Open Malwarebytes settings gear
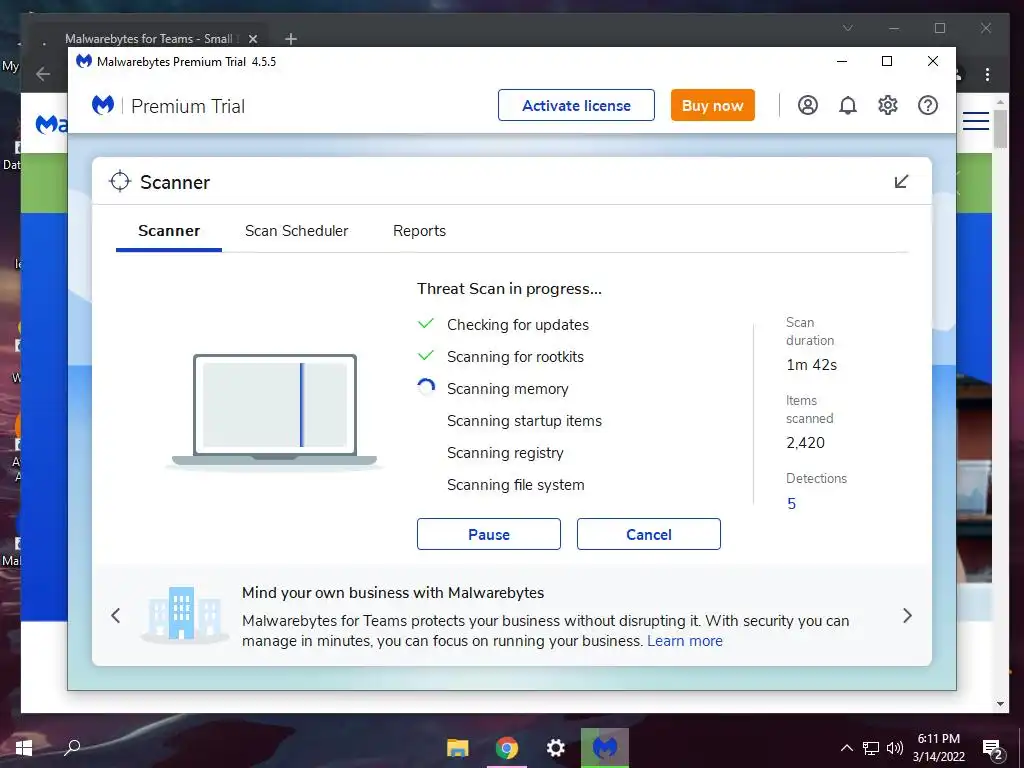Screen dimensions: 1024x768 point(888,105)
